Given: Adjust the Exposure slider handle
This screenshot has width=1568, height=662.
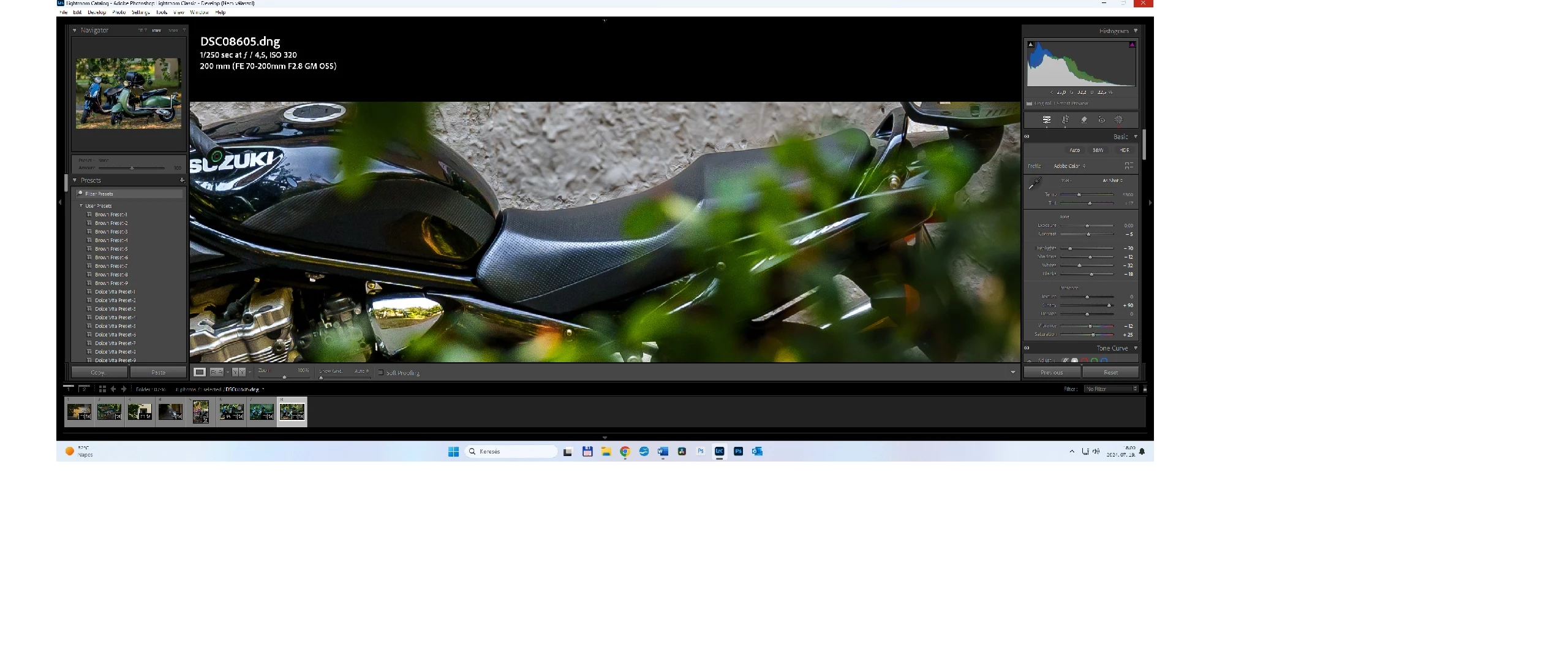Looking at the screenshot, I should click(x=1087, y=226).
